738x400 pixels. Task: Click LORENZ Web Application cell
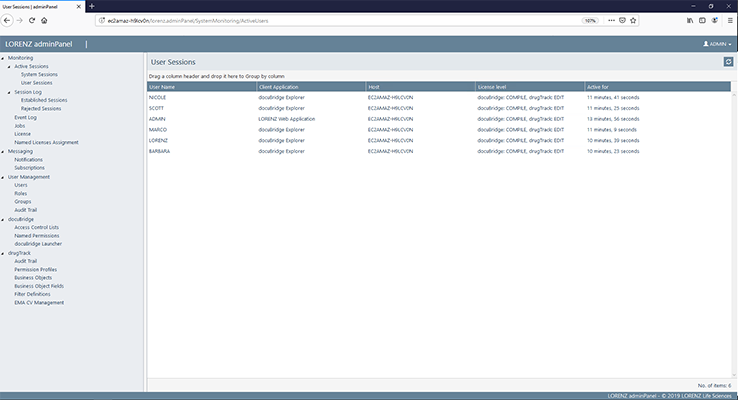(287, 119)
